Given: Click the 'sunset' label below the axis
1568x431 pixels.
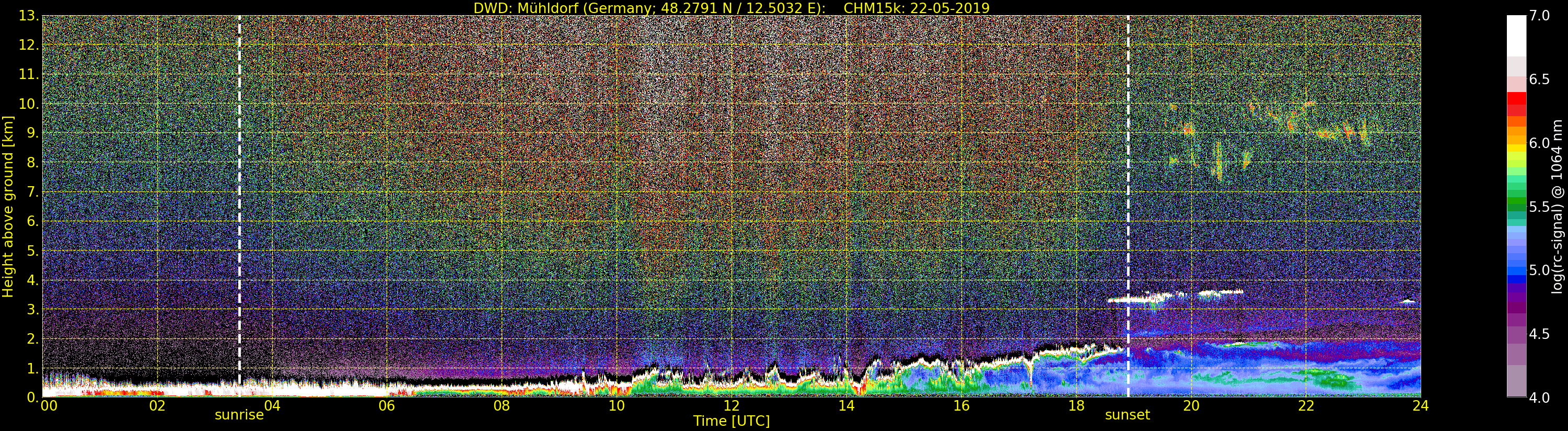Looking at the screenshot, I should pos(1128,415).
